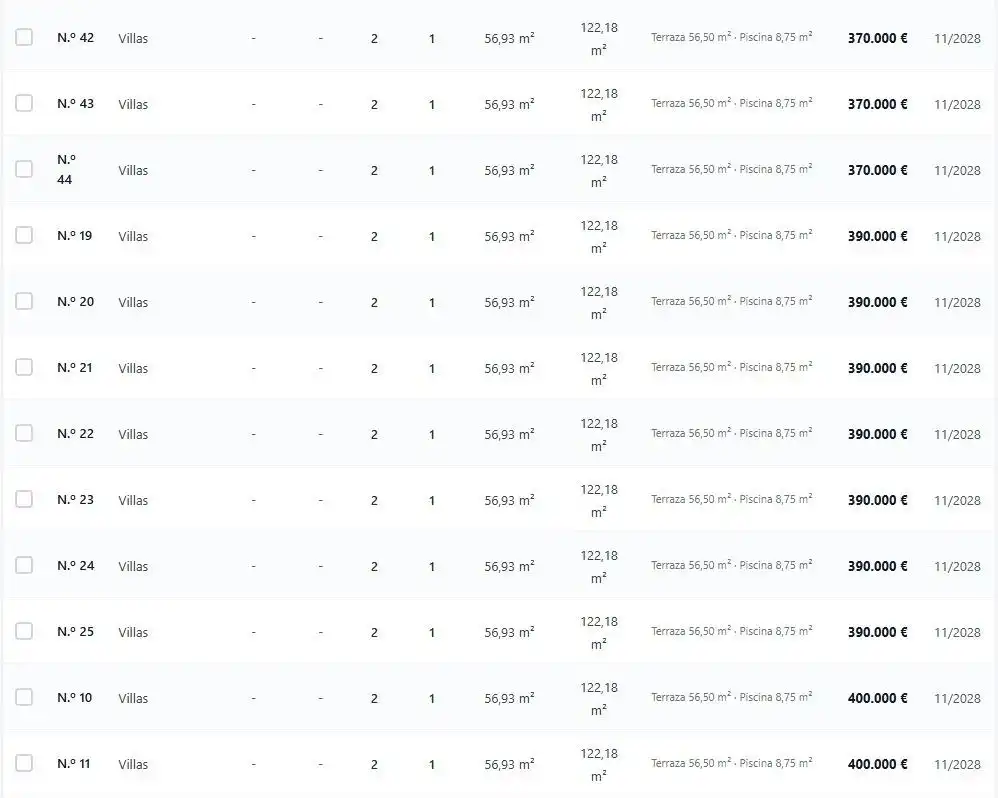
Task: Click the Villas type cell for N.º 24
Action: 133,566
